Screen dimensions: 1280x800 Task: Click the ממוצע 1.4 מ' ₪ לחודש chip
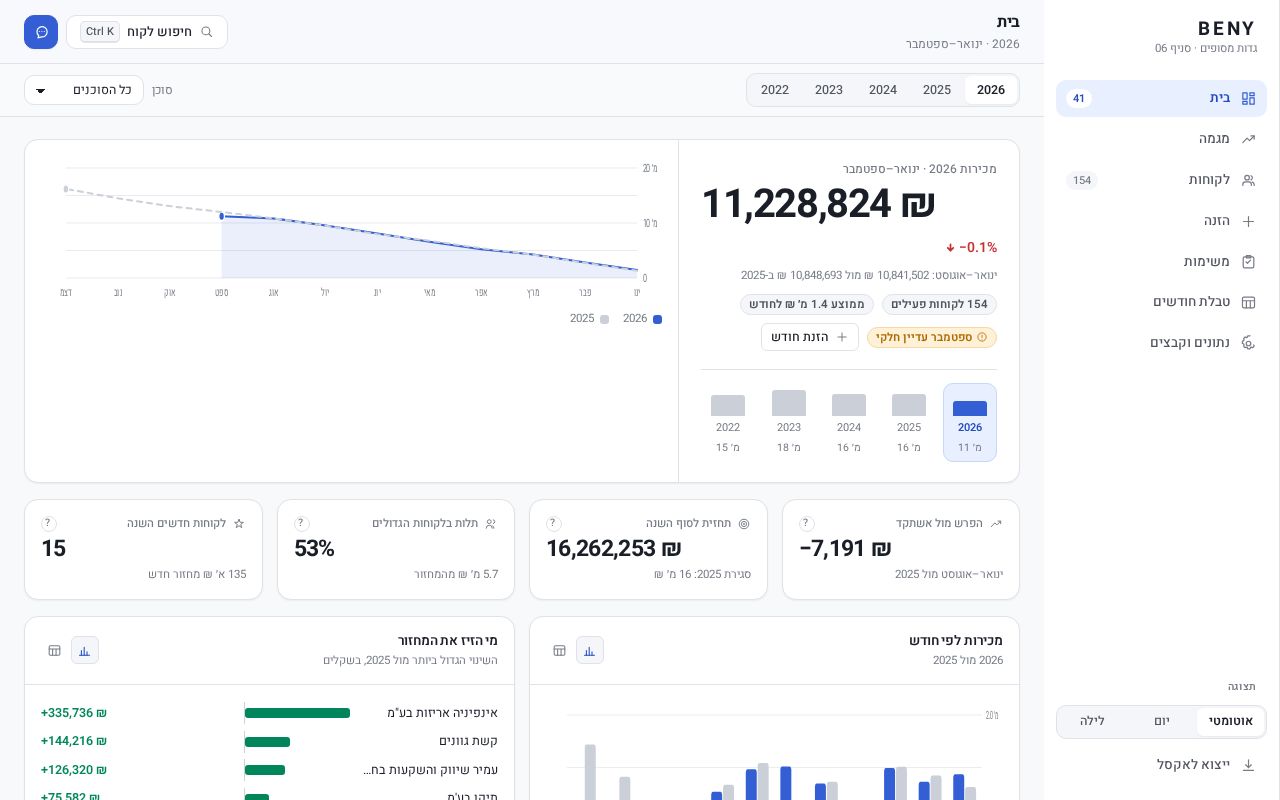click(807, 304)
